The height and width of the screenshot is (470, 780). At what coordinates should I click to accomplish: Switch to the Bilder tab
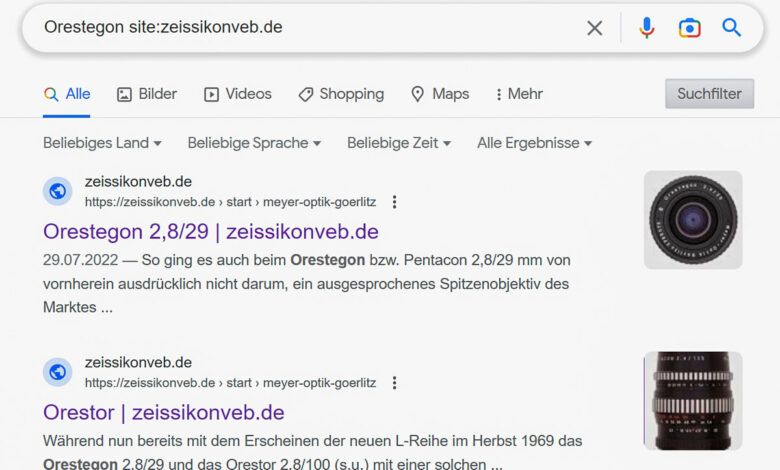[147, 94]
